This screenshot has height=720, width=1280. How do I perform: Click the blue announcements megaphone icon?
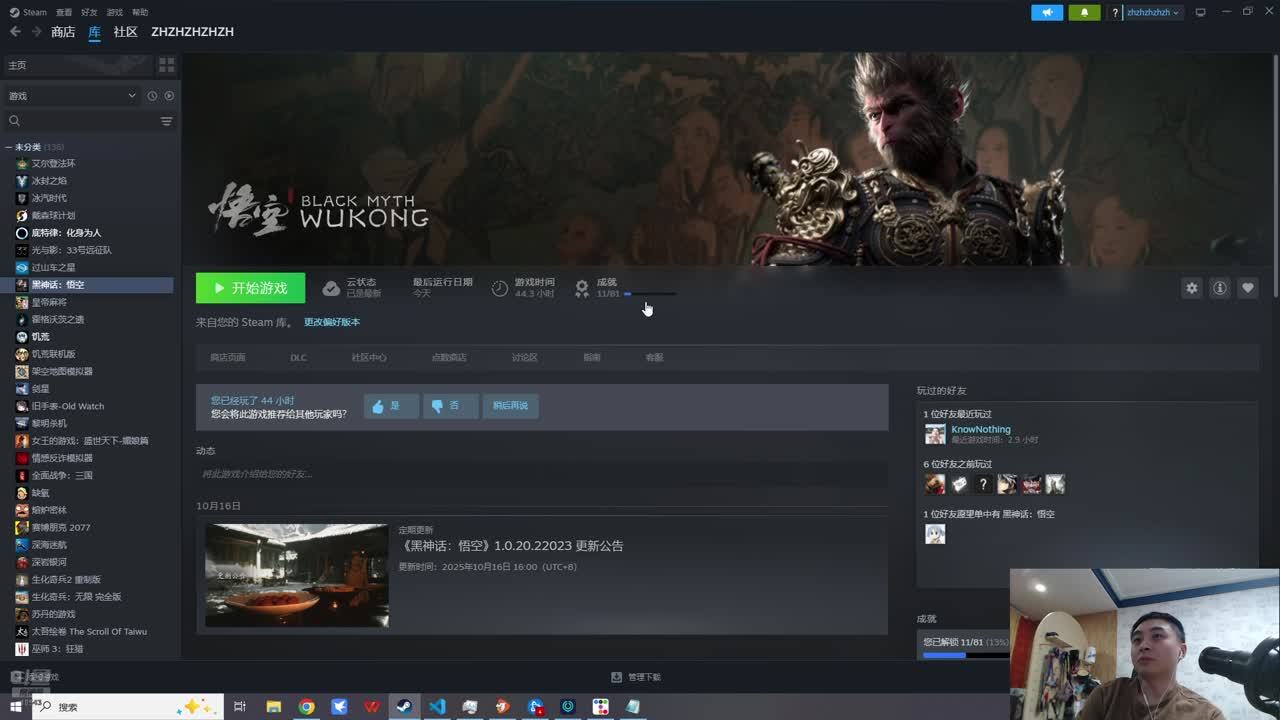[x=1047, y=12]
